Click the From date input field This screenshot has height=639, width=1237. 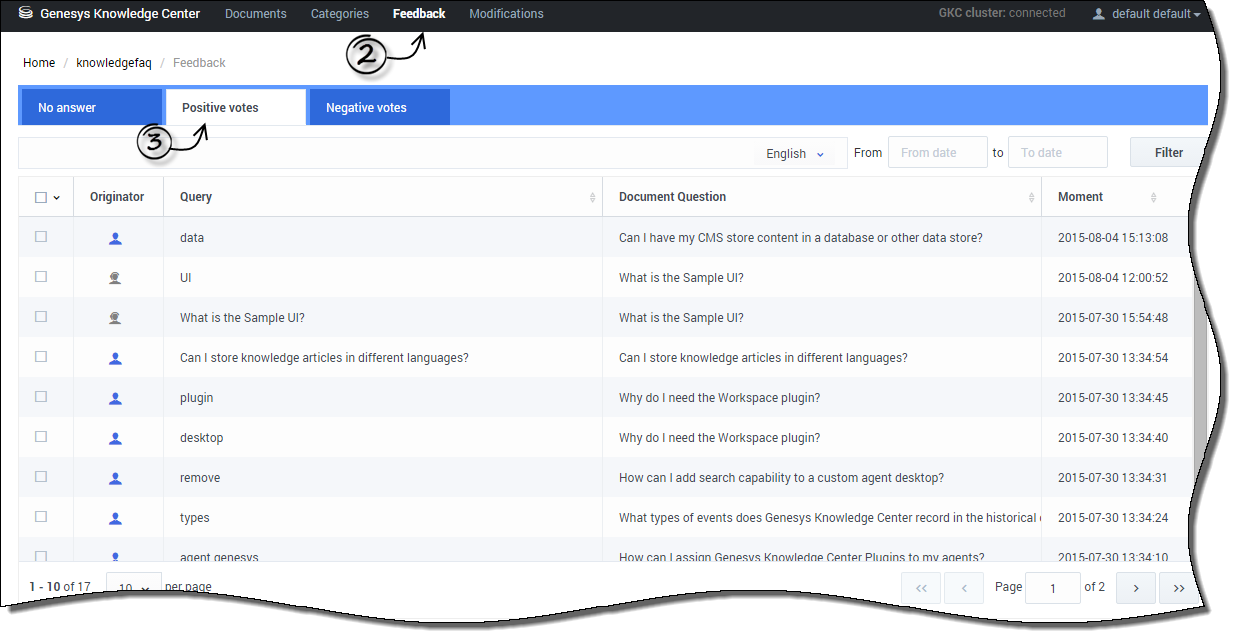coord(937,153)
